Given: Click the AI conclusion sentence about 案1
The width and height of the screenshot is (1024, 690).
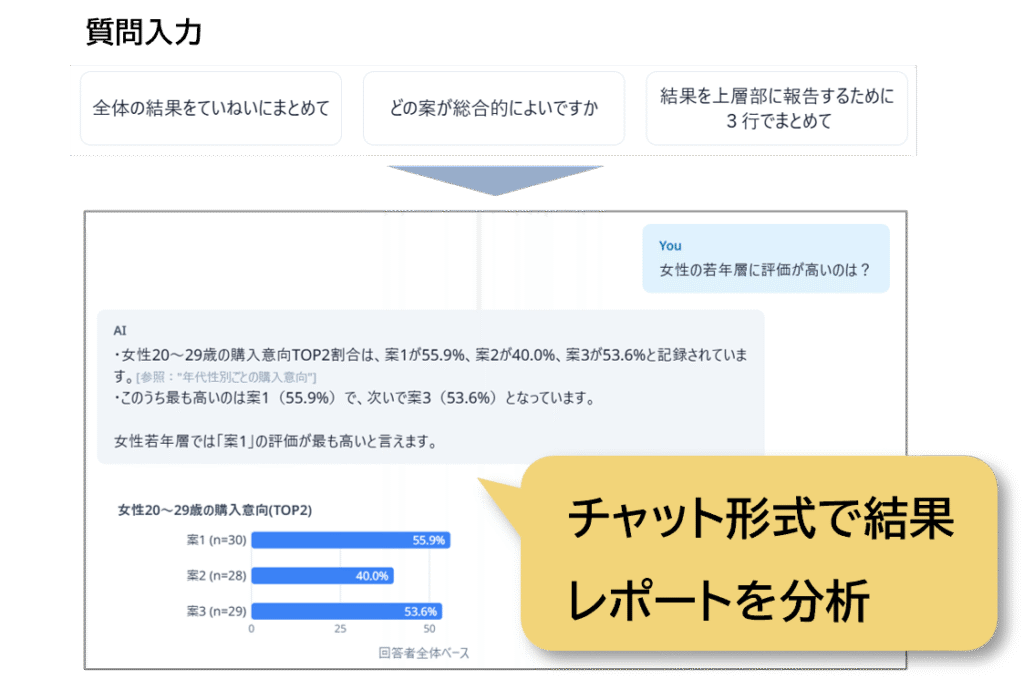Looking at the screenshot, I should [276, 441].
